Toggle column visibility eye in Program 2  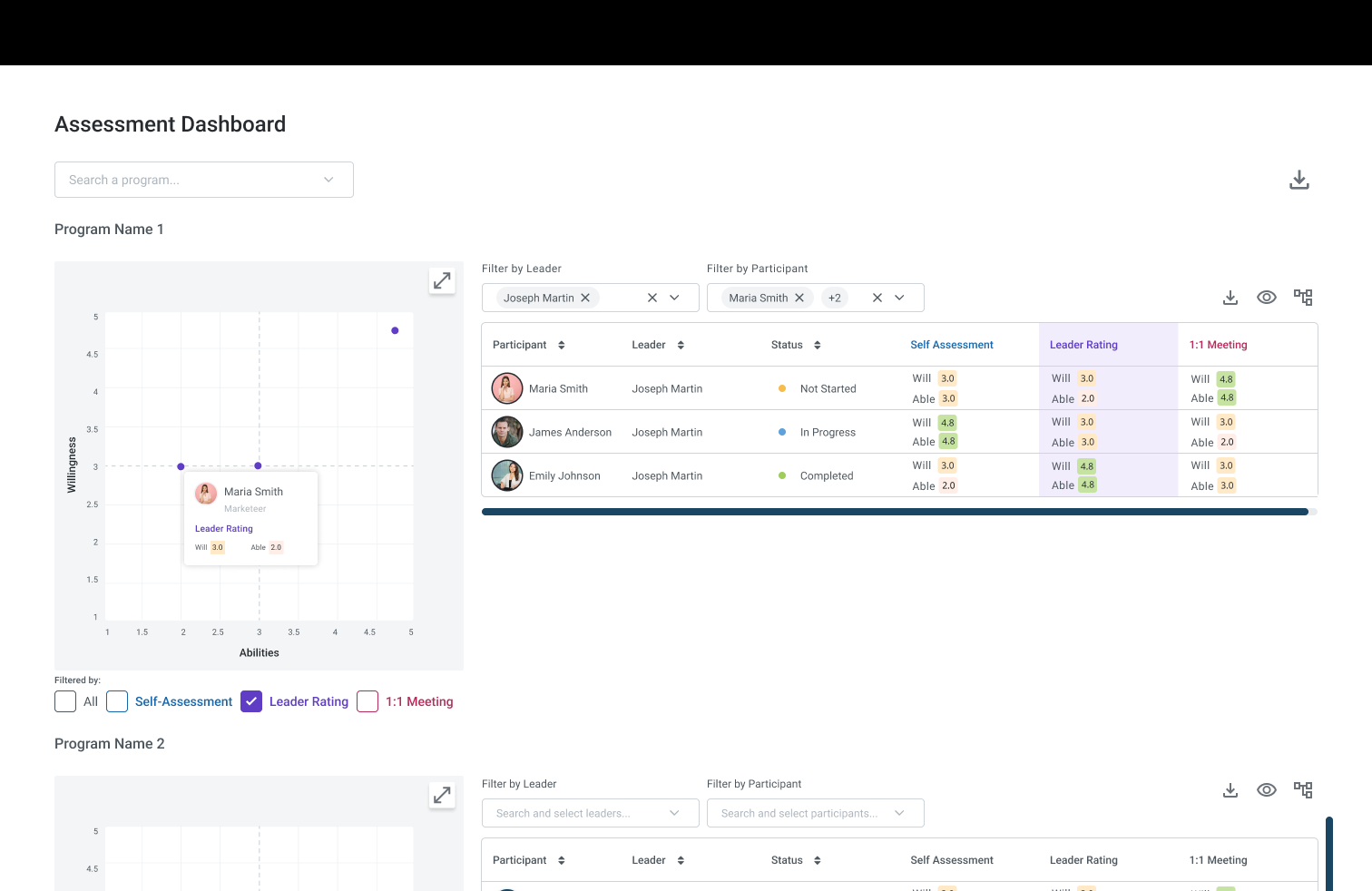pos(1267,790)
